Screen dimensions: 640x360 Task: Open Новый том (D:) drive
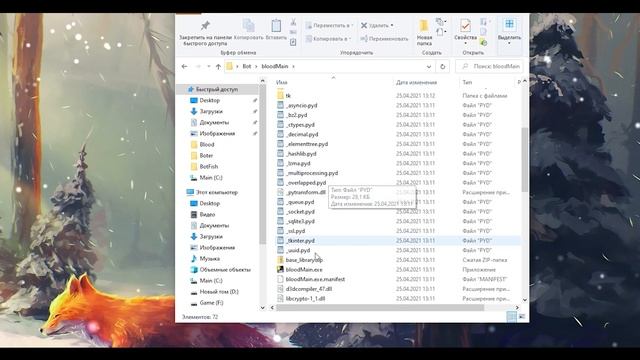(x=219, y=292)
